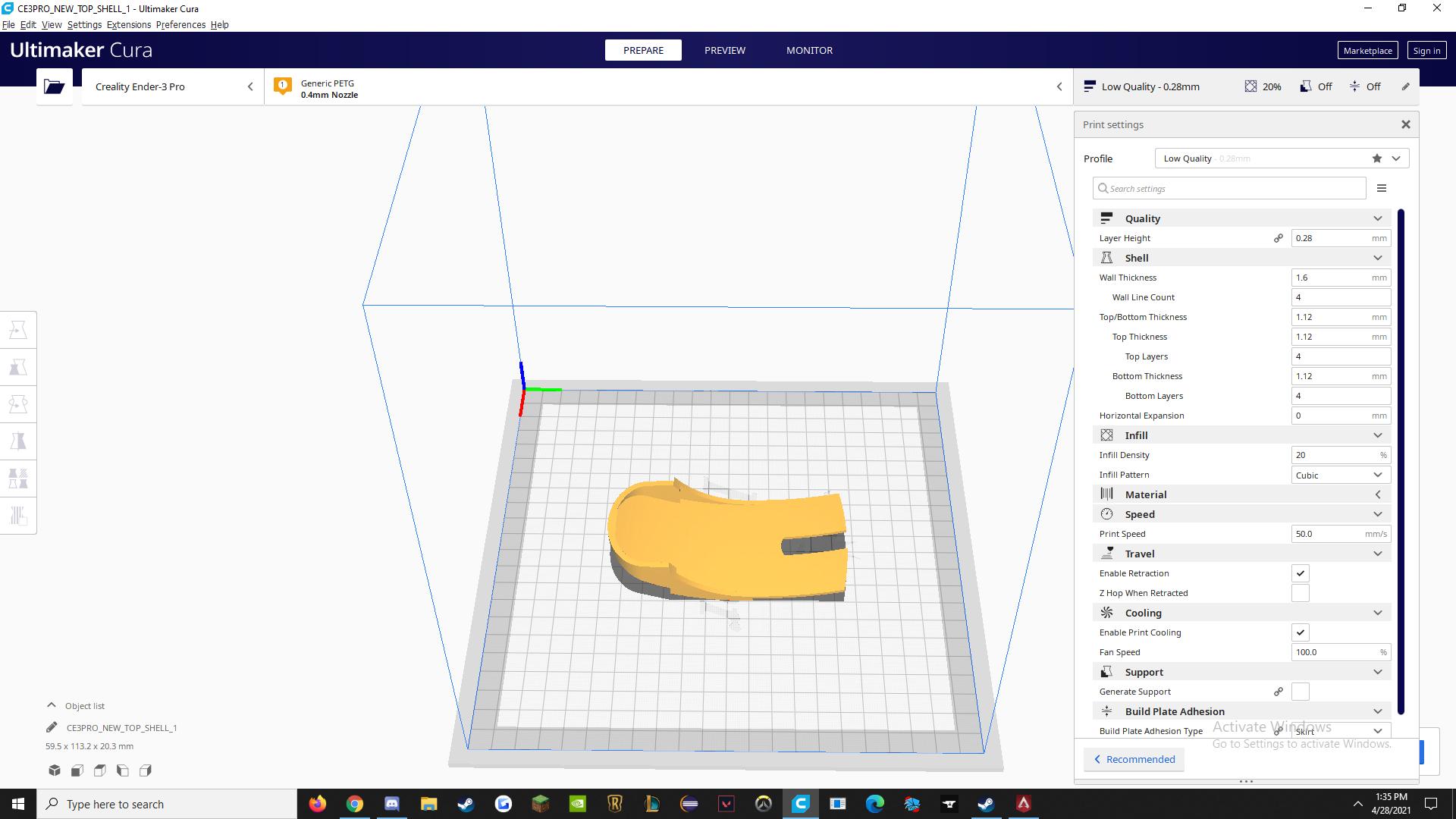The height and width of the screenshot is (819, 1456).
Task: Collapse the Cooling section
Action: coord(1242,613)
